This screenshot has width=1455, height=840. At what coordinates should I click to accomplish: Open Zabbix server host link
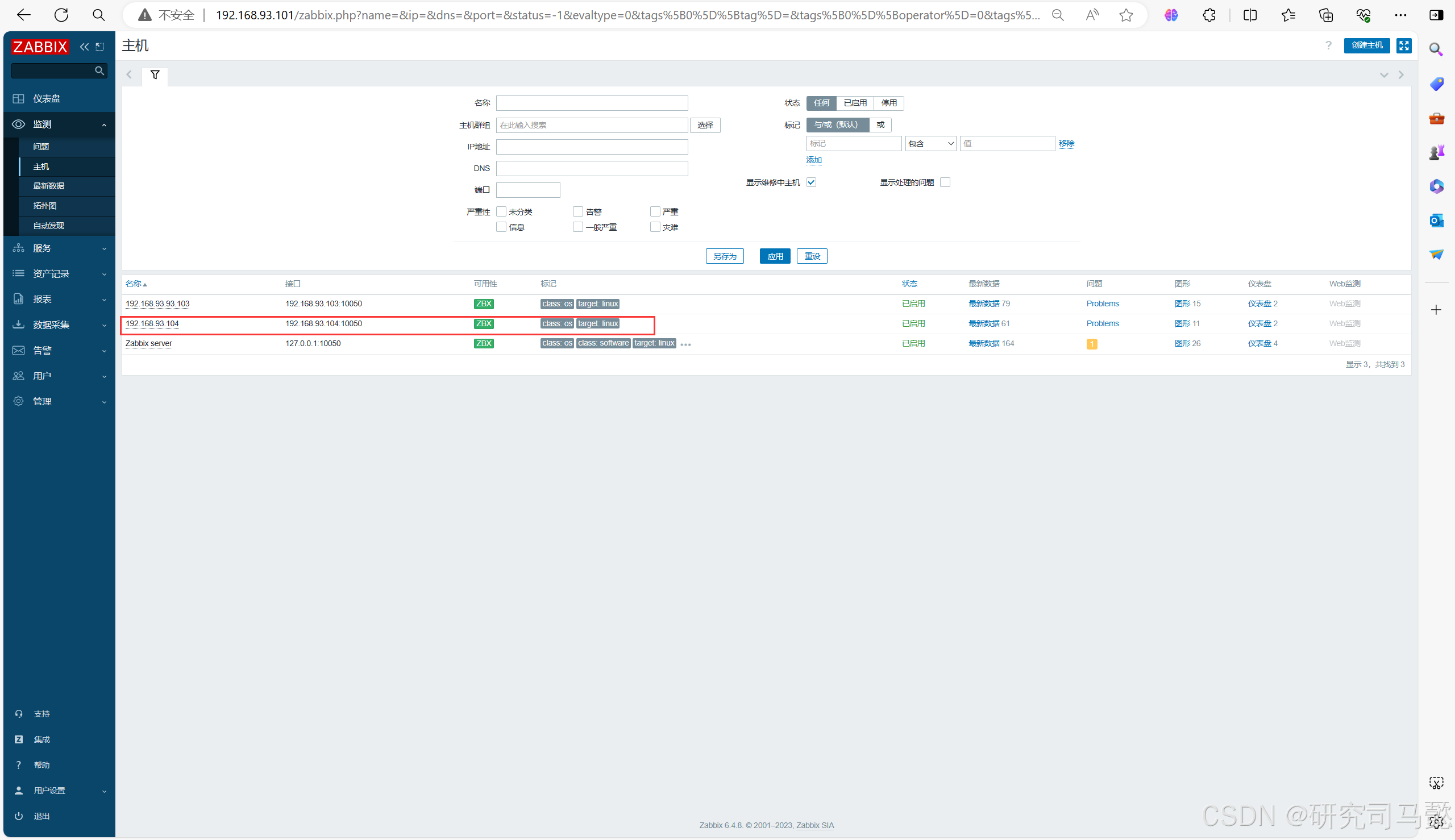click(148, 344)
